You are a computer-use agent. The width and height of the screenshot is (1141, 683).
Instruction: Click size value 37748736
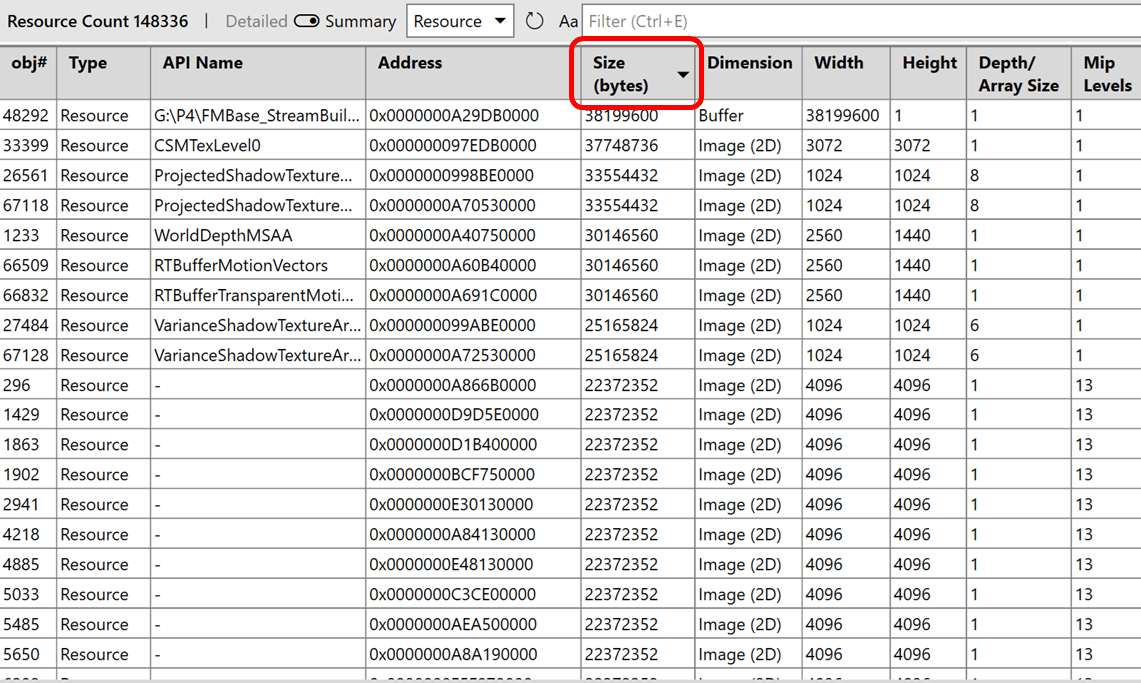(621, 145)
